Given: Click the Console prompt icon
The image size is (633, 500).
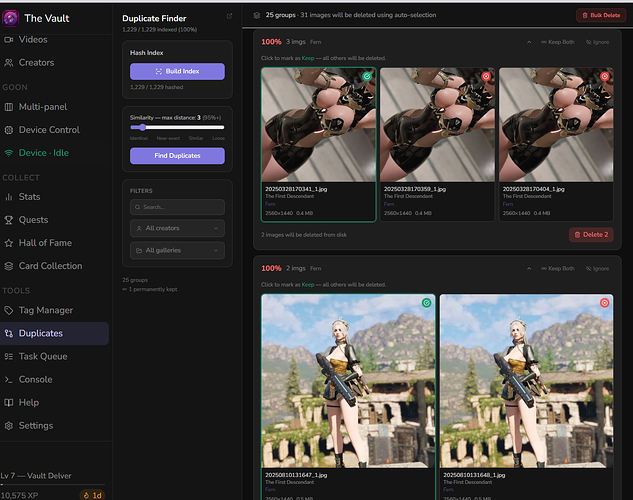Looking at the screenshot, I should 8,379.
